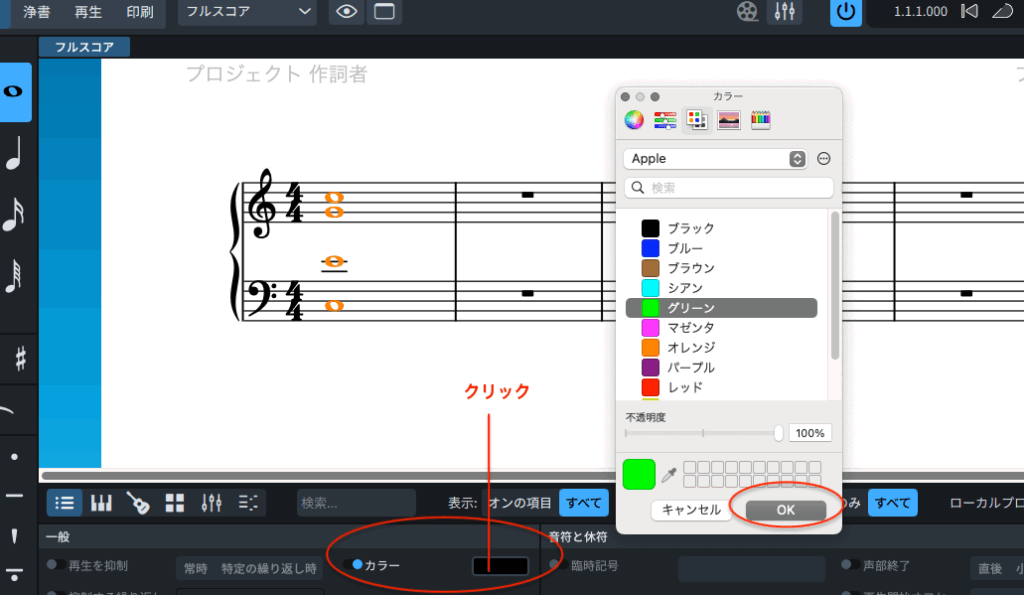Screen dimensions: 1024x595
Task: Open the Apple color palette dropdown
Action: tap(715, 159)
